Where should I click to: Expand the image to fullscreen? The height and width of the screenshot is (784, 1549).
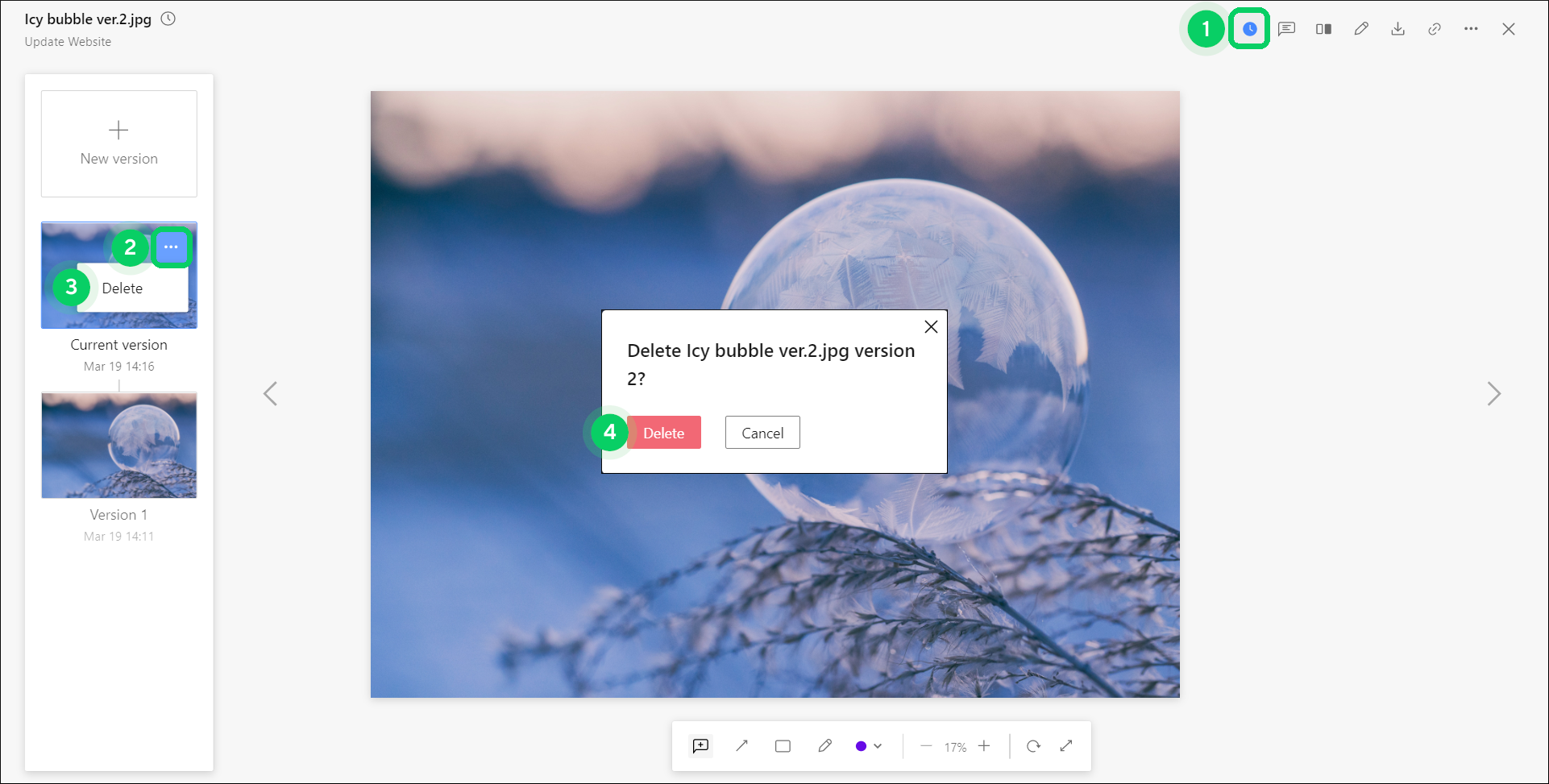click(x=1066, y=746)
